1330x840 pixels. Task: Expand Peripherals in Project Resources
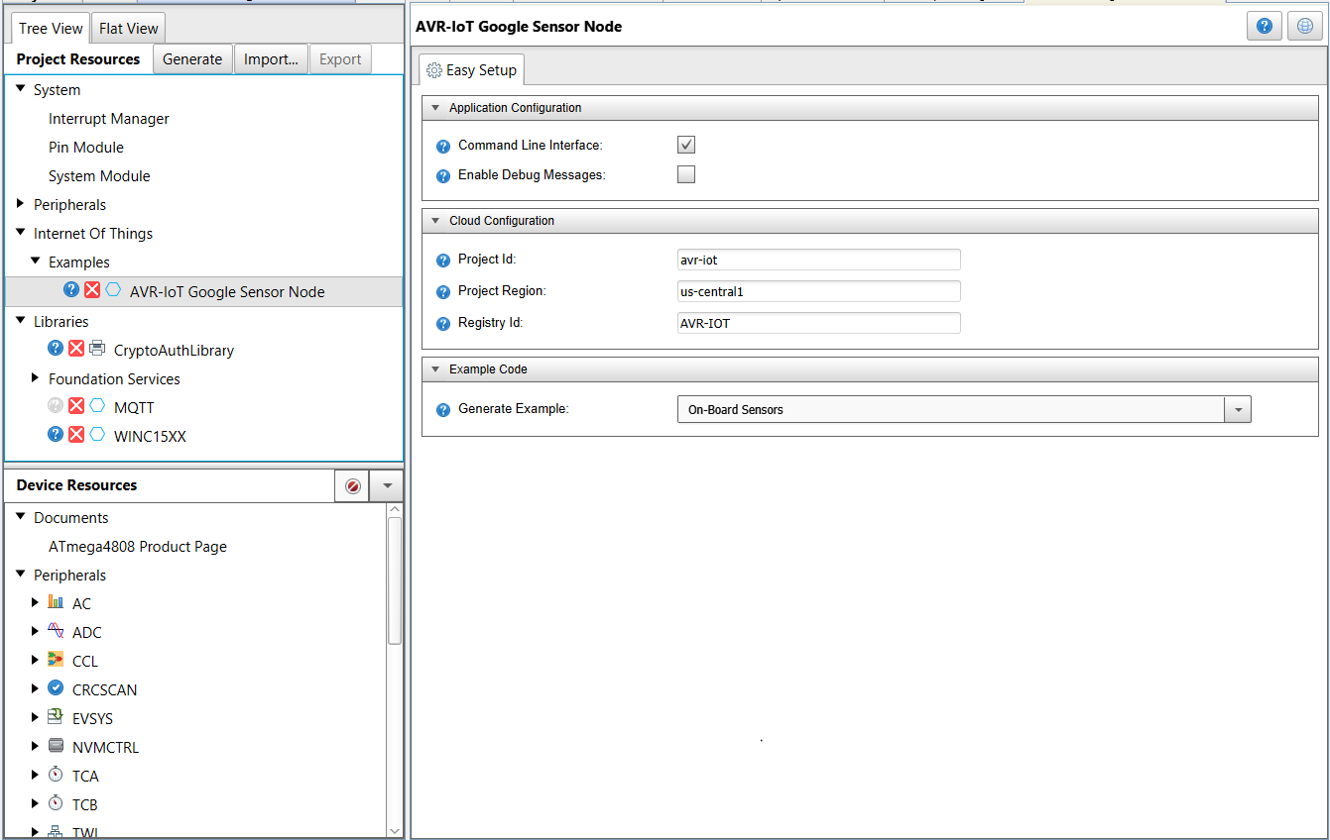tap(21, 204)
